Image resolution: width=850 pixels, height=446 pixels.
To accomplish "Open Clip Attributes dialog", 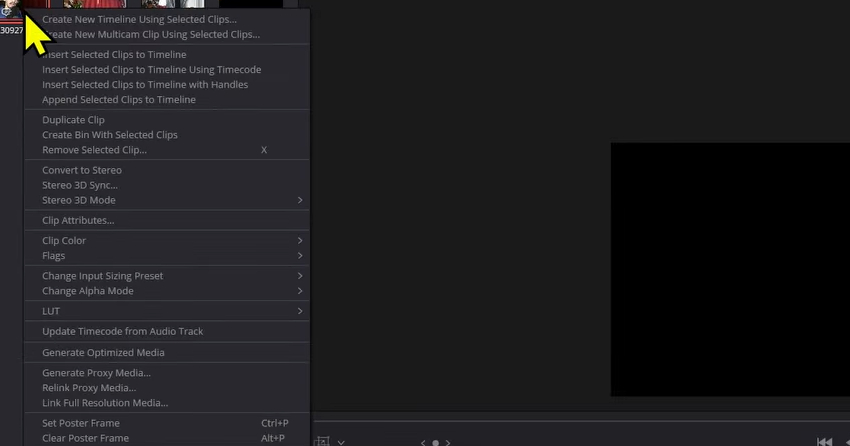I will click(78, 221).
